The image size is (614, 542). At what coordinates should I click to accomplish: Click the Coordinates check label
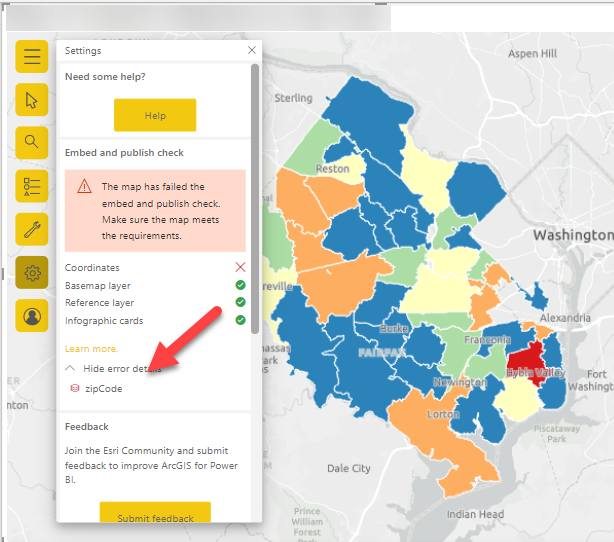tap(92, 267)
